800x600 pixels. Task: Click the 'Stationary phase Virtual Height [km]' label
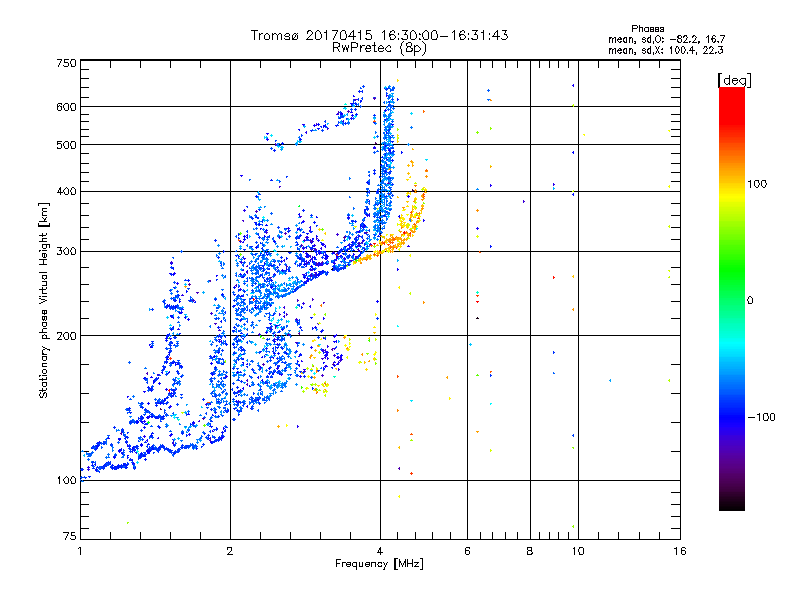pyautogui.click(x=44, y=301)
